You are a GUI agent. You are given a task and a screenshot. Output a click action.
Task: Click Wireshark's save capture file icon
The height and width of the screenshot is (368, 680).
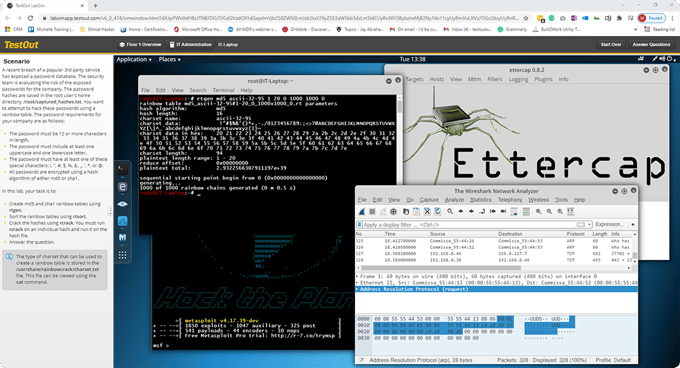click(x=416, y=212)
